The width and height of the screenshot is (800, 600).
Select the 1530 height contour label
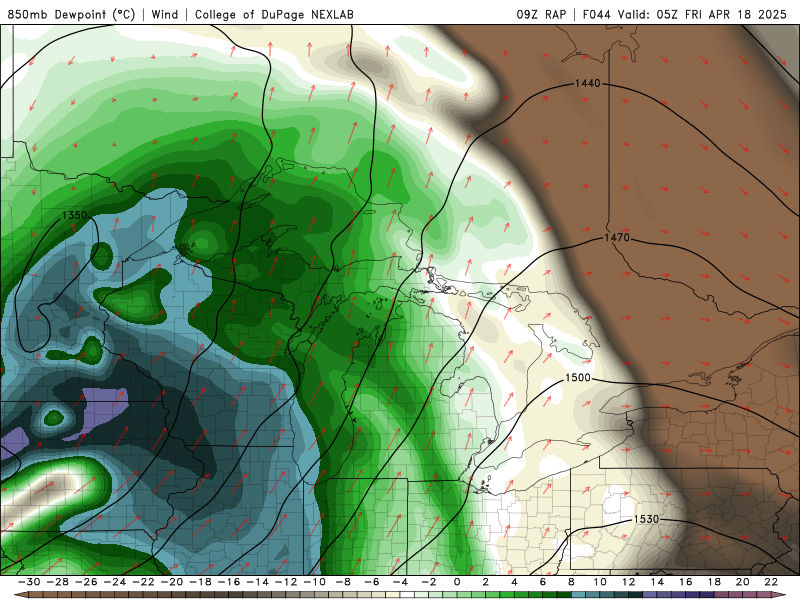tap(646, 519)
